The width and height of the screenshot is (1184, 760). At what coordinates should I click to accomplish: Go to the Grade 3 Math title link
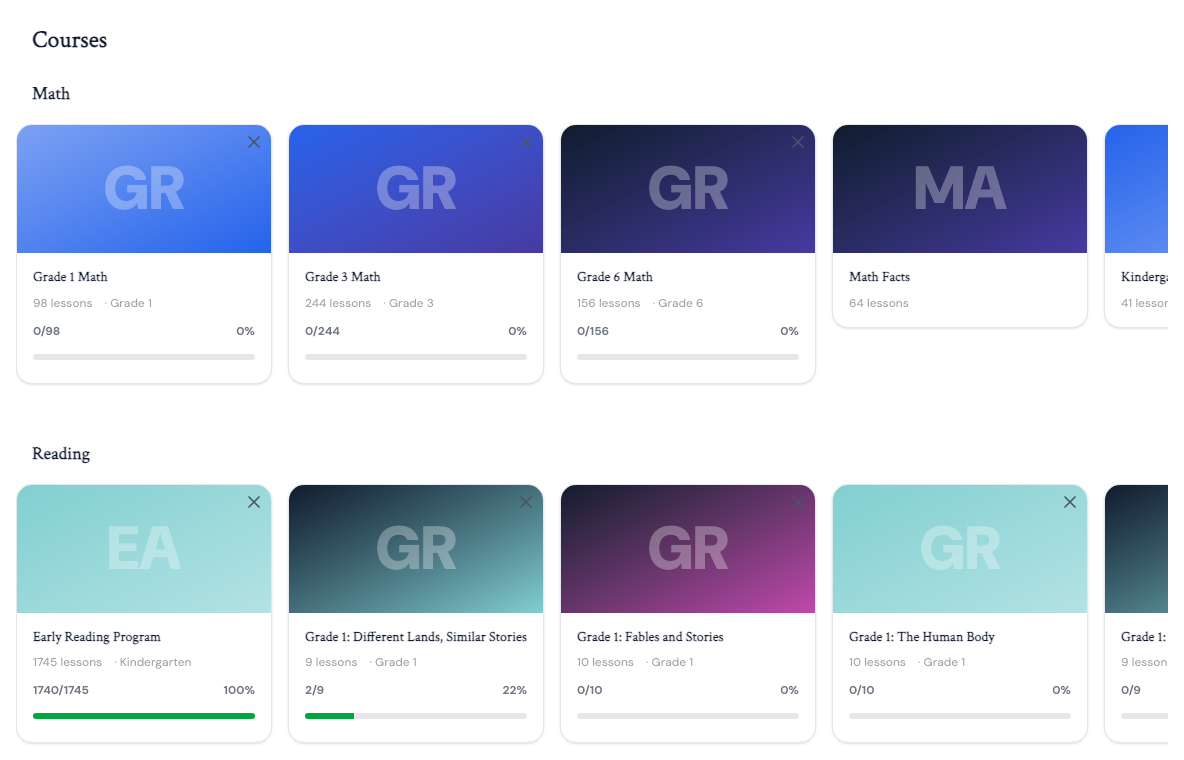343,277
